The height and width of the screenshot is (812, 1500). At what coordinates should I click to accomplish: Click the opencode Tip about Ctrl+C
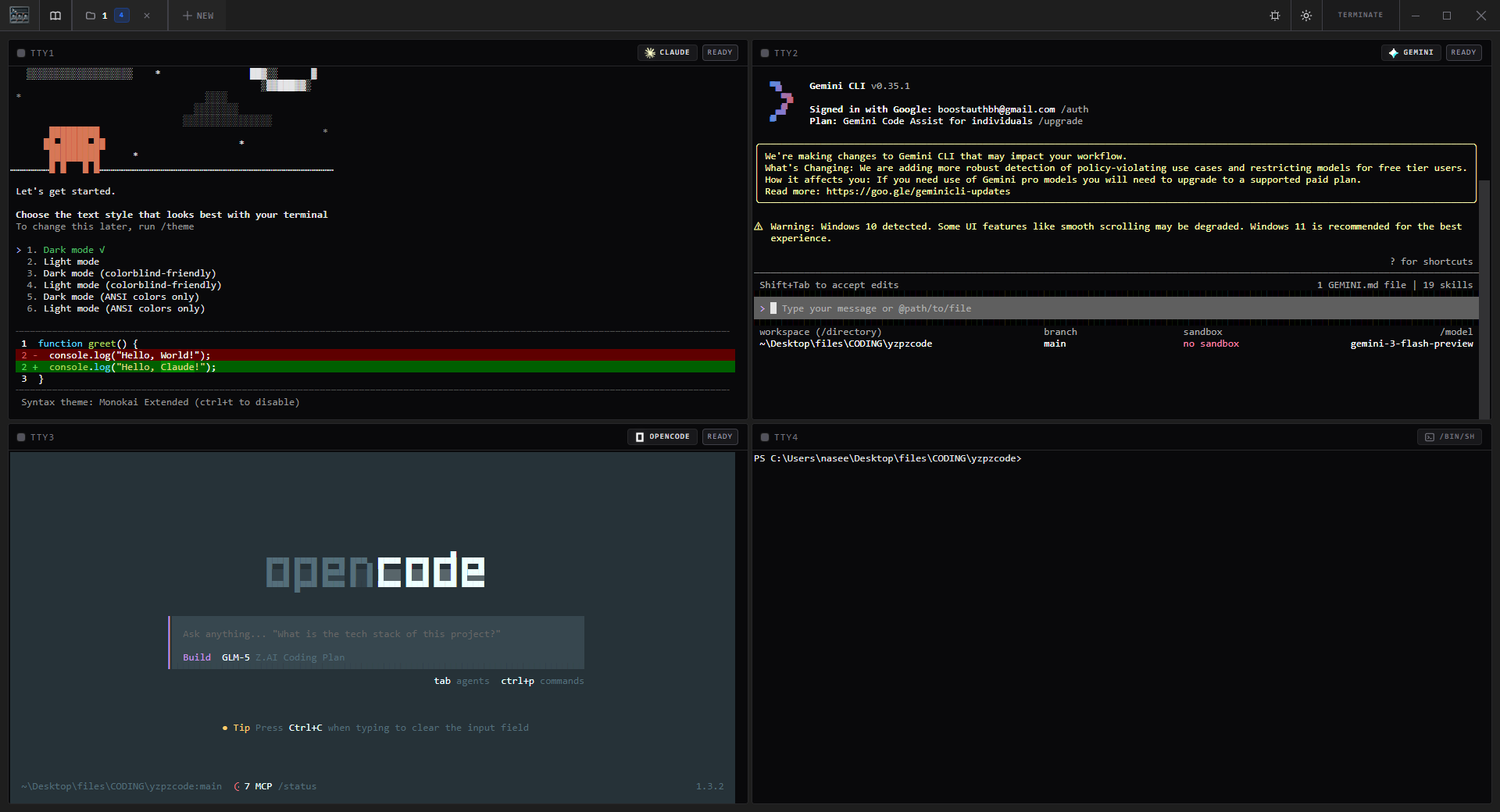pyautogui.click(x=376, y=728)
